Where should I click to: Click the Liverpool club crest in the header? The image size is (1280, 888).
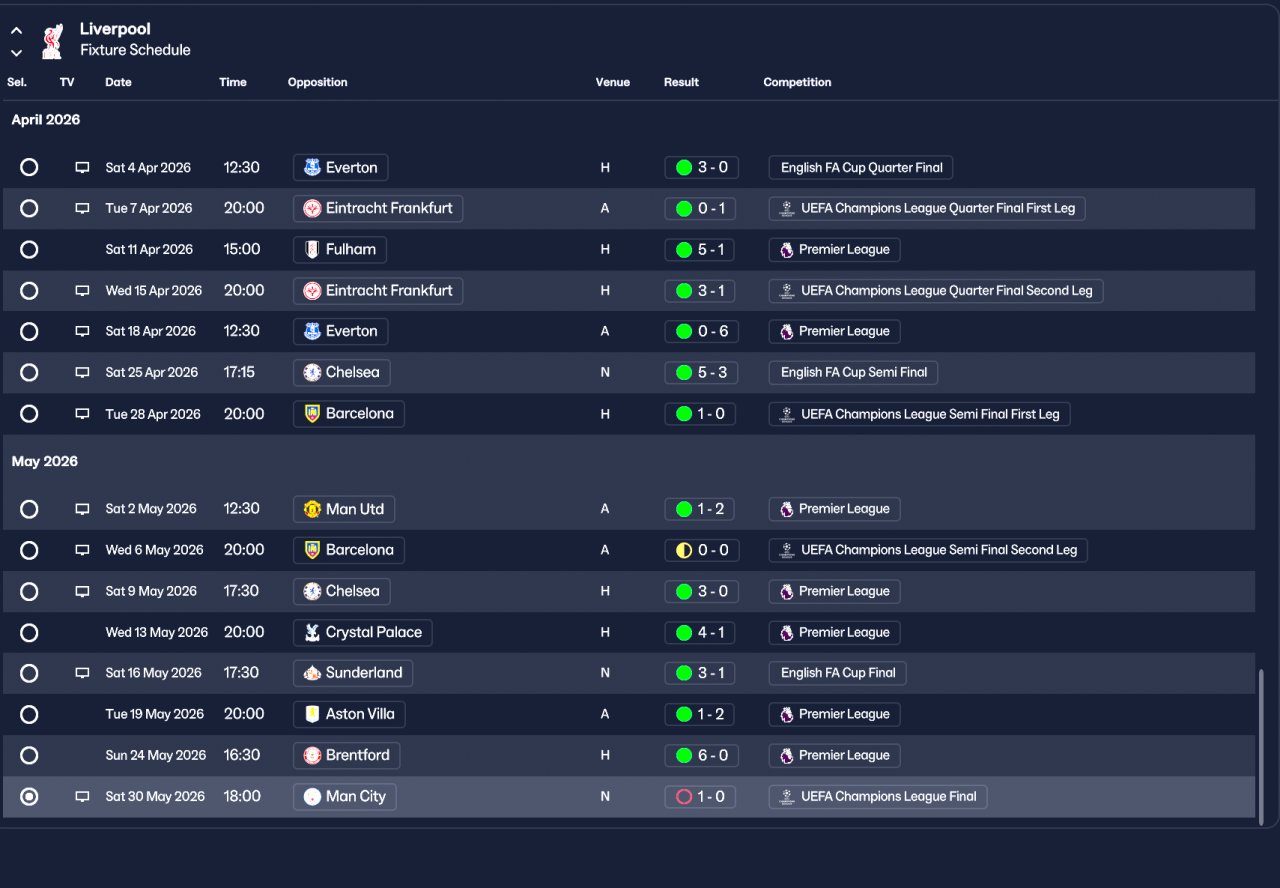(52, 41)
